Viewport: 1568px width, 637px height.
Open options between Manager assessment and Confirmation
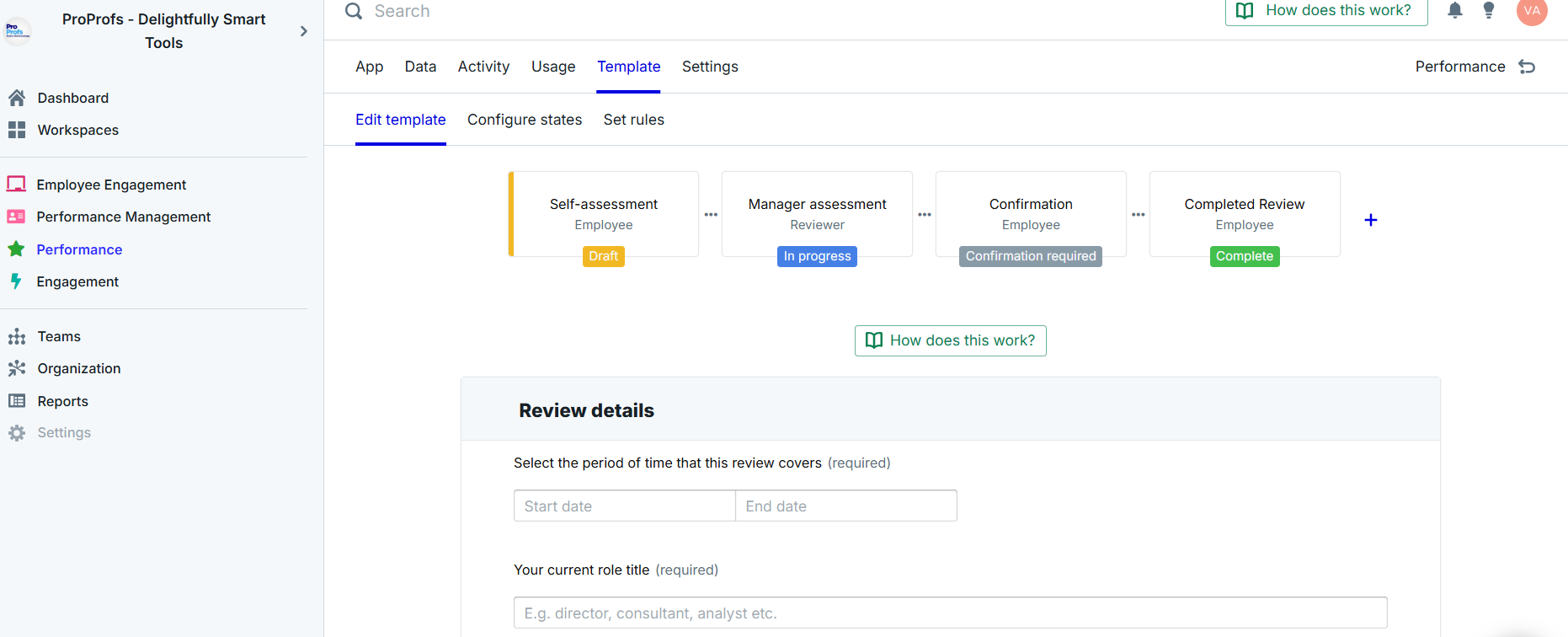pyautogui.click(x=925, y=215)
